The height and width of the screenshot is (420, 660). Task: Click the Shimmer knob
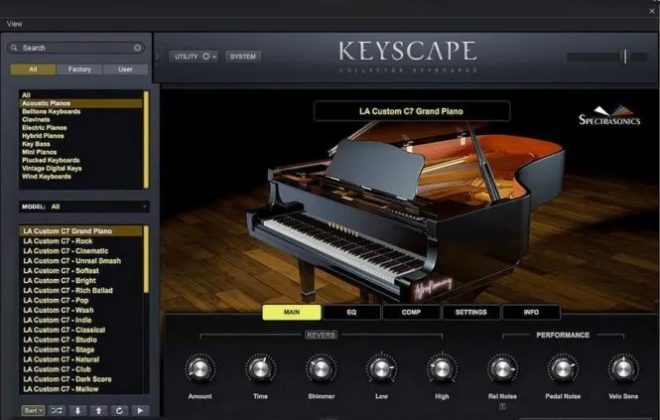(x=321, y=369)
